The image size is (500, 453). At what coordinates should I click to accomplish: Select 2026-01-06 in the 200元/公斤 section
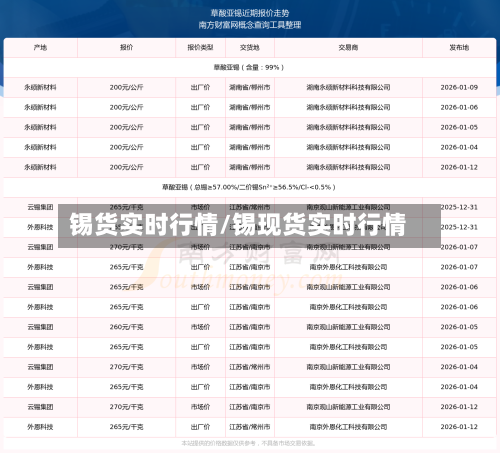click(x=459, y=107)
